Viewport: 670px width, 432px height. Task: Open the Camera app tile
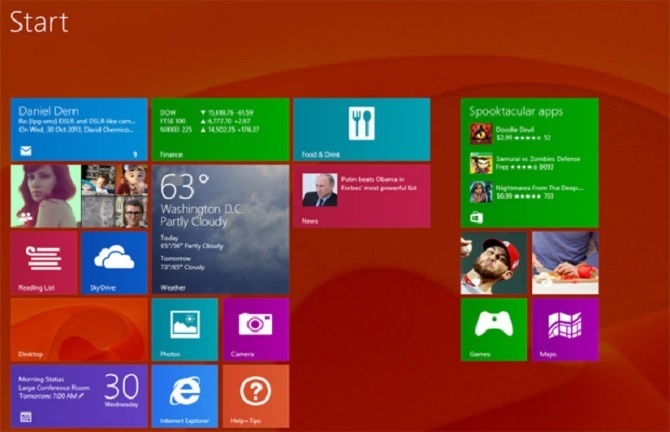(x=255, y=329)
